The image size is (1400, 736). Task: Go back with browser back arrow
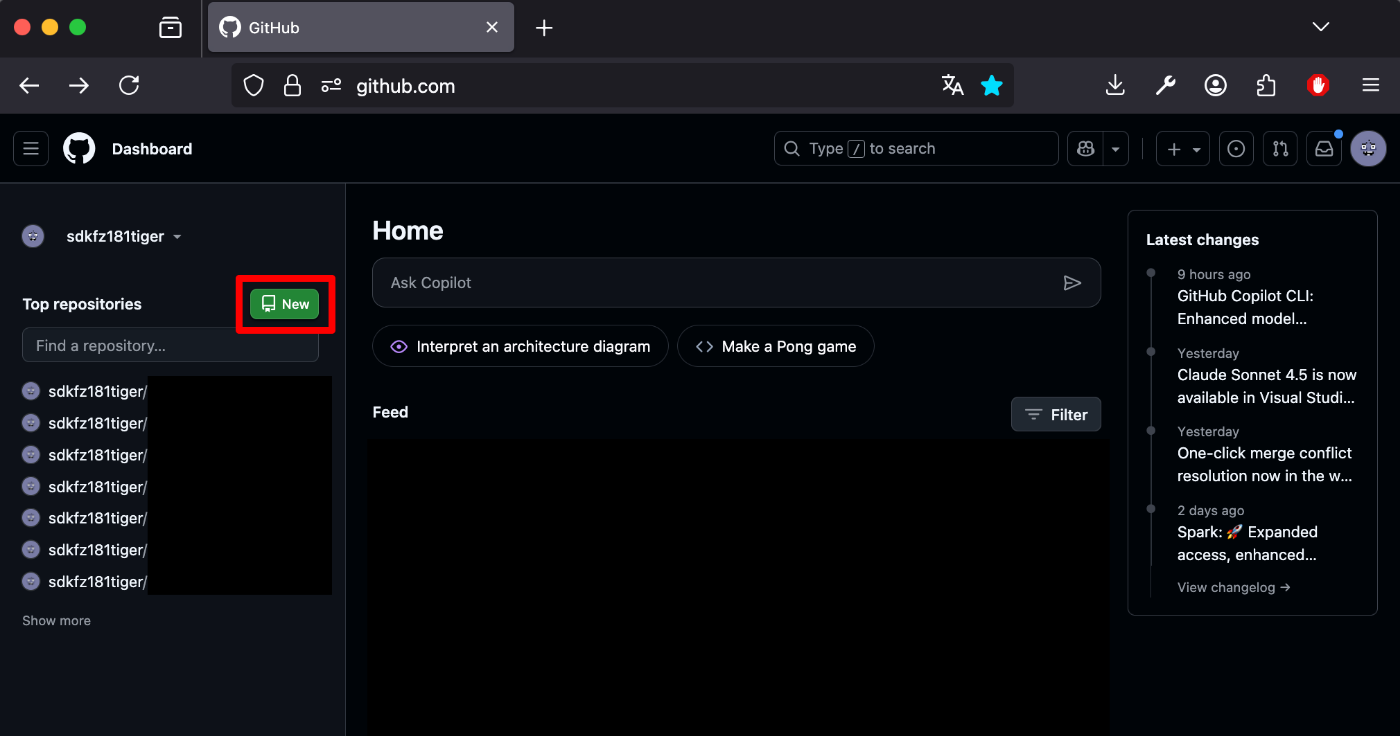[x=29, y=86]
